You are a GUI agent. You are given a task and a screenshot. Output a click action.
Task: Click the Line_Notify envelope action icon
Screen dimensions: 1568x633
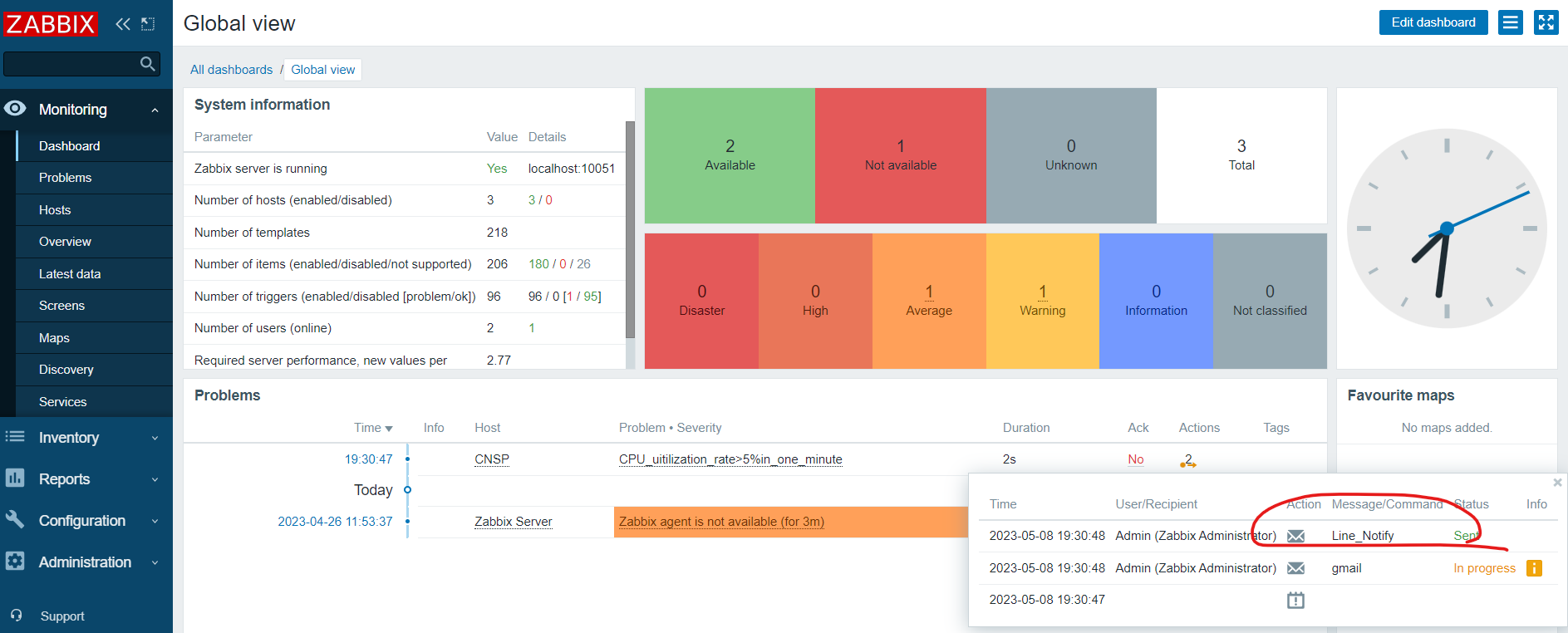point(1295,536)
